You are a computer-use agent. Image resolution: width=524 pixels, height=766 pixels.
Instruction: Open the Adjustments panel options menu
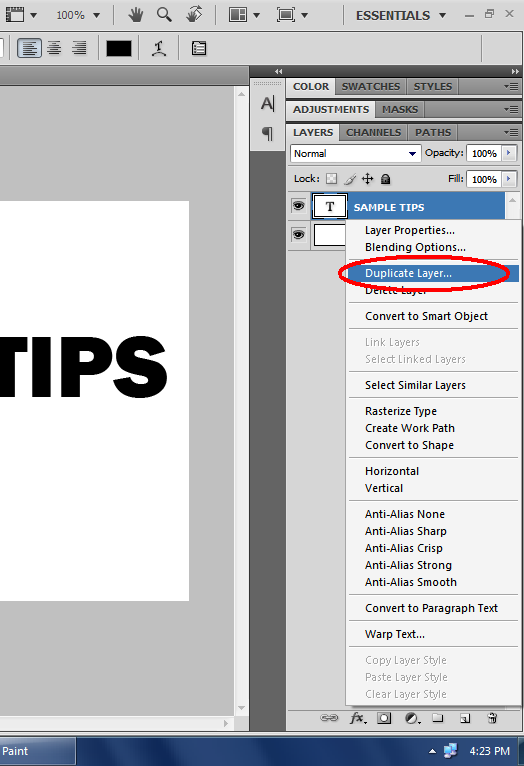pos(511,109)
